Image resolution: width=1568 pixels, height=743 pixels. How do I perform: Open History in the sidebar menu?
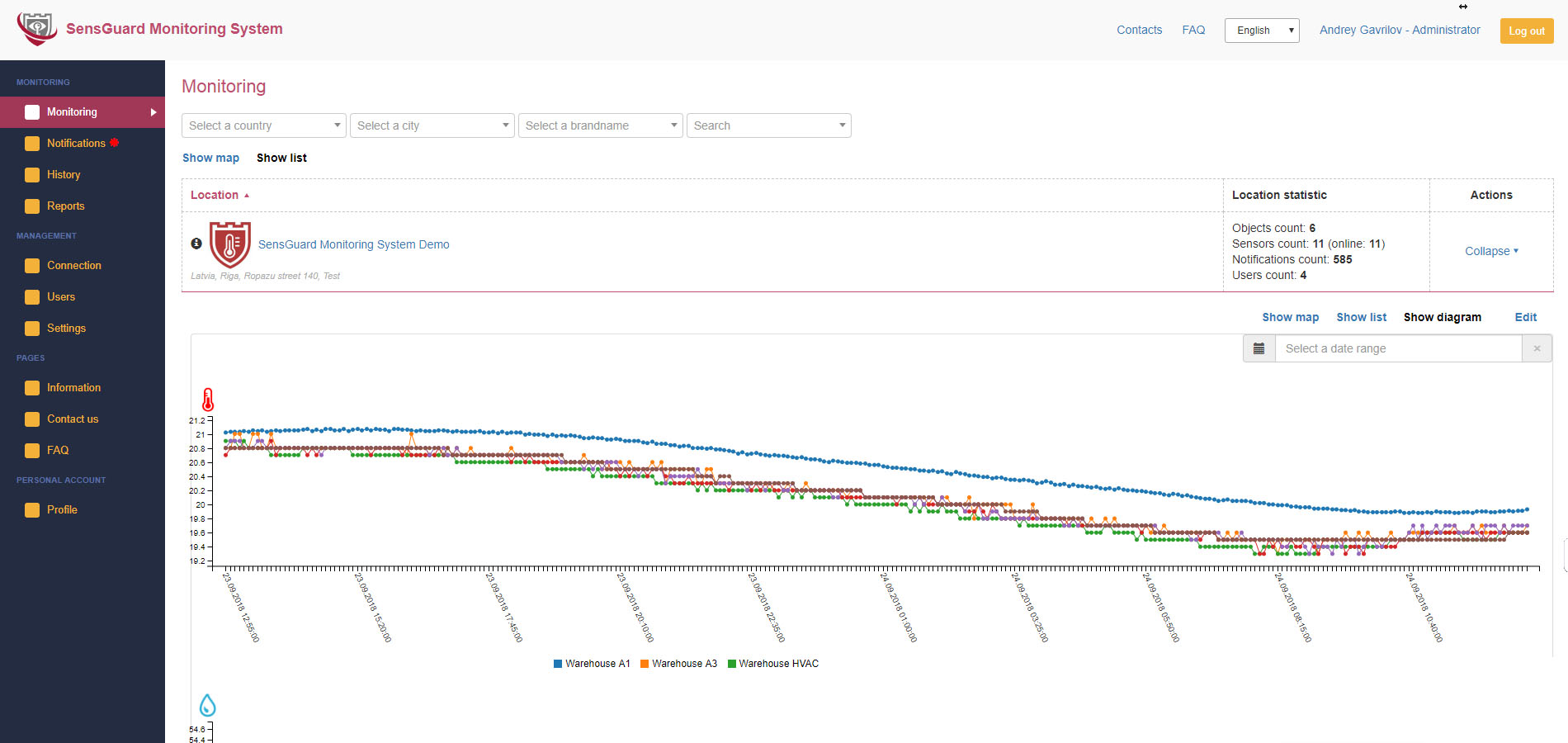[x=64, y=175]
